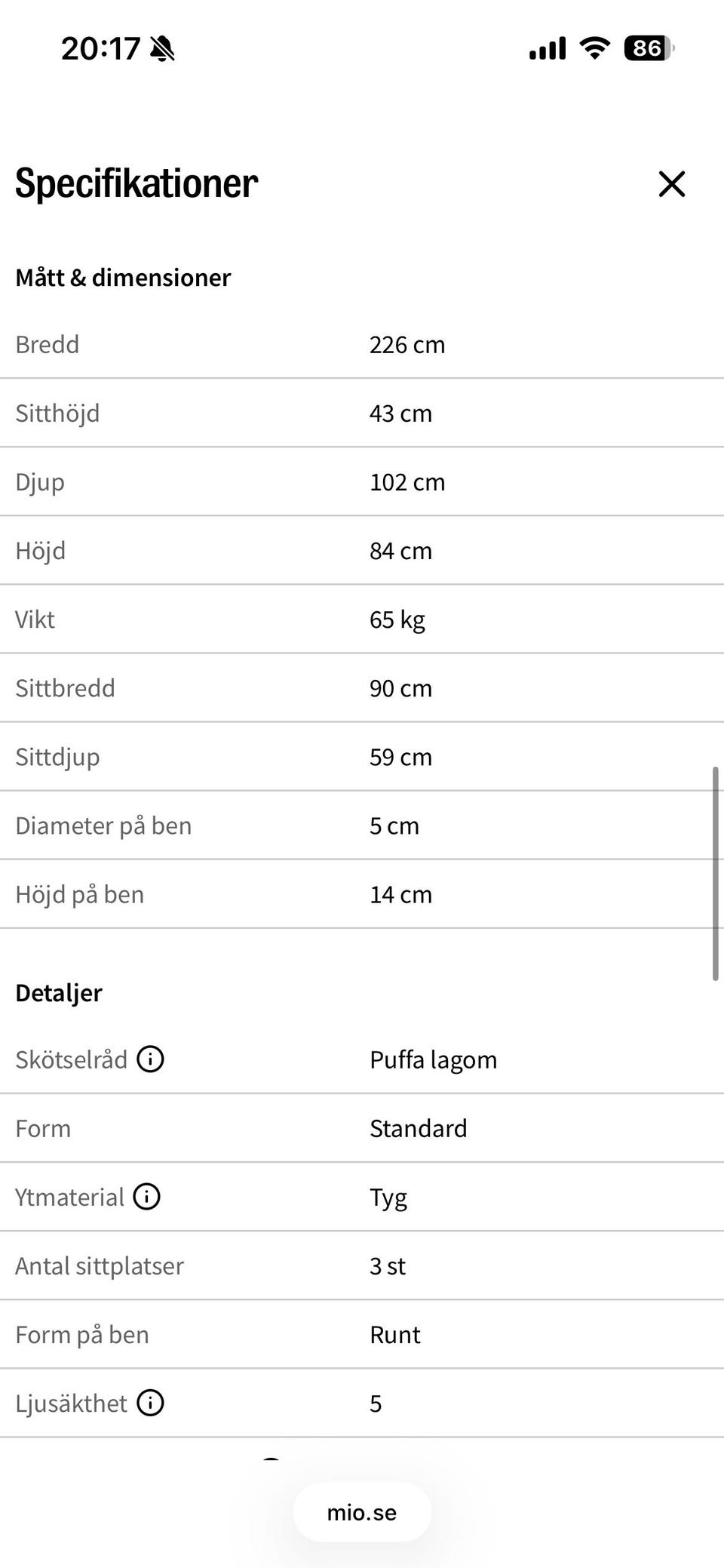Close the Specifikationer panel with the X

(x=671, y=184)
